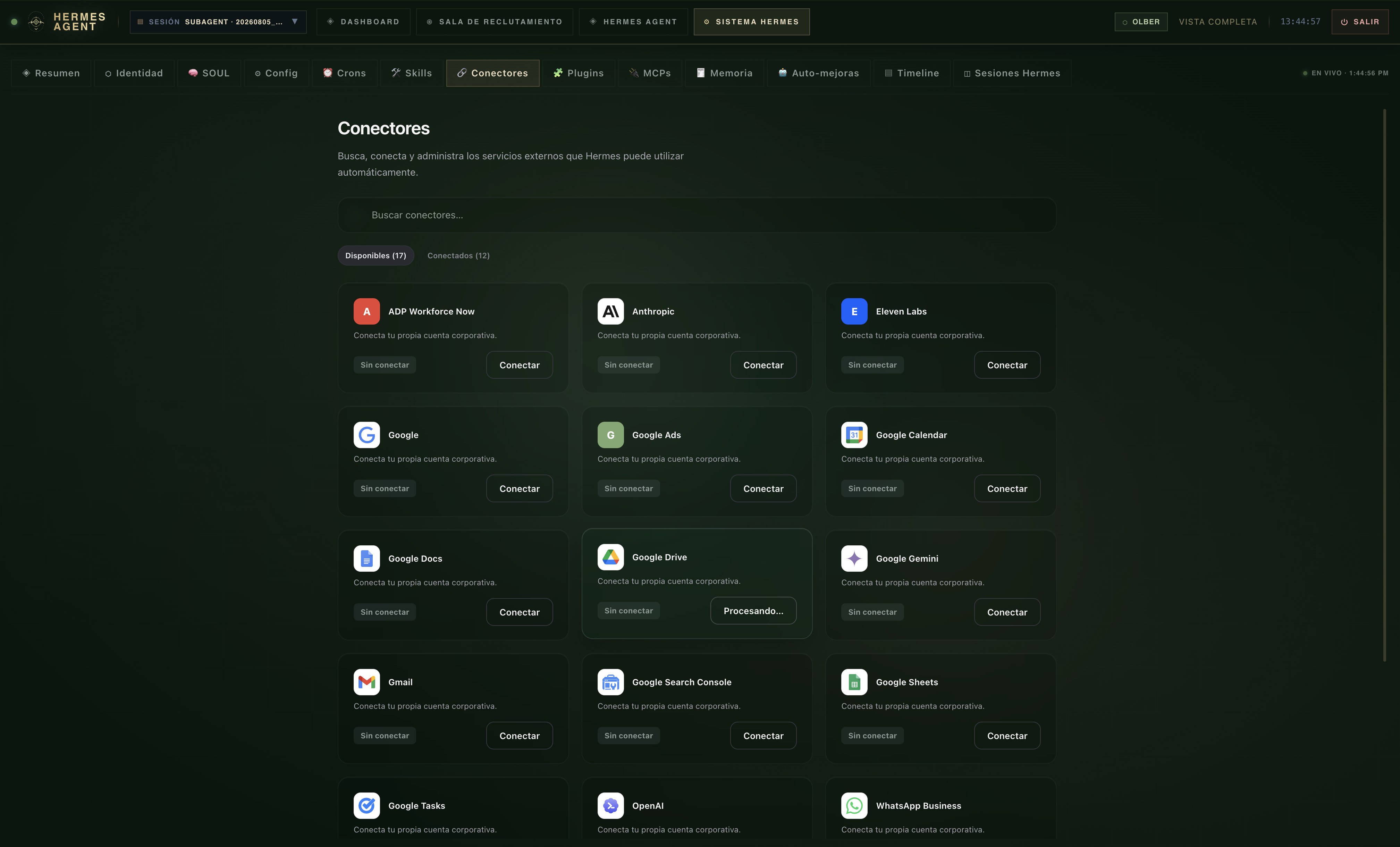Click the OLBER user button
Viewport: 1400px width, 847px height.
[1140, 22]
